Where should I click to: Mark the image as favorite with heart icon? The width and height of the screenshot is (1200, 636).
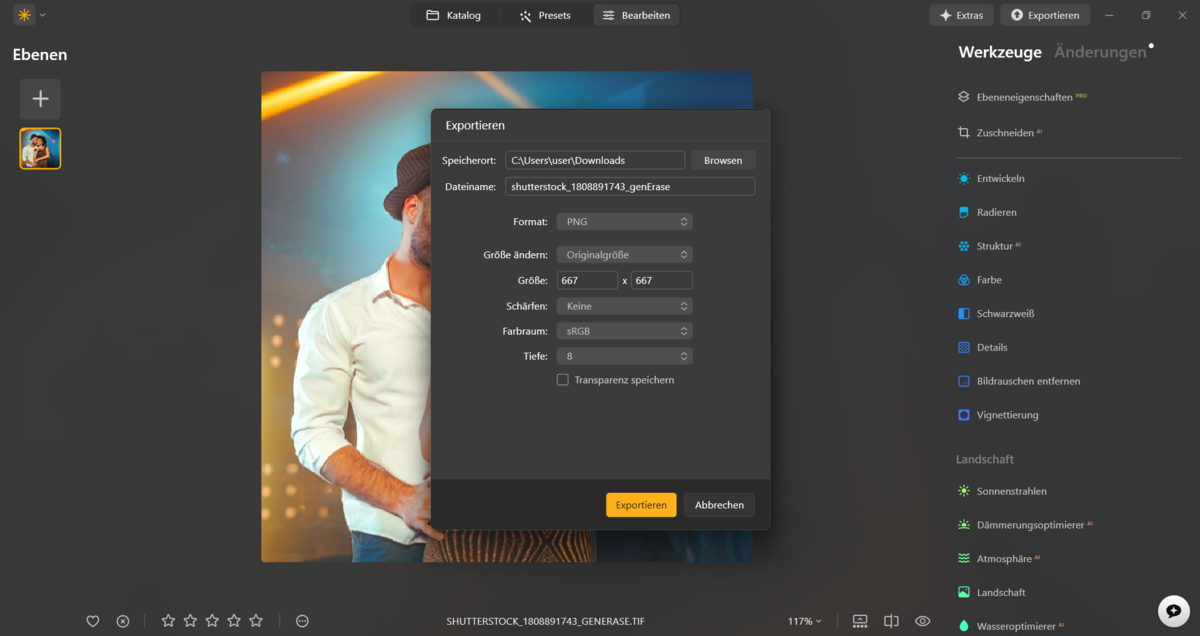92,620
